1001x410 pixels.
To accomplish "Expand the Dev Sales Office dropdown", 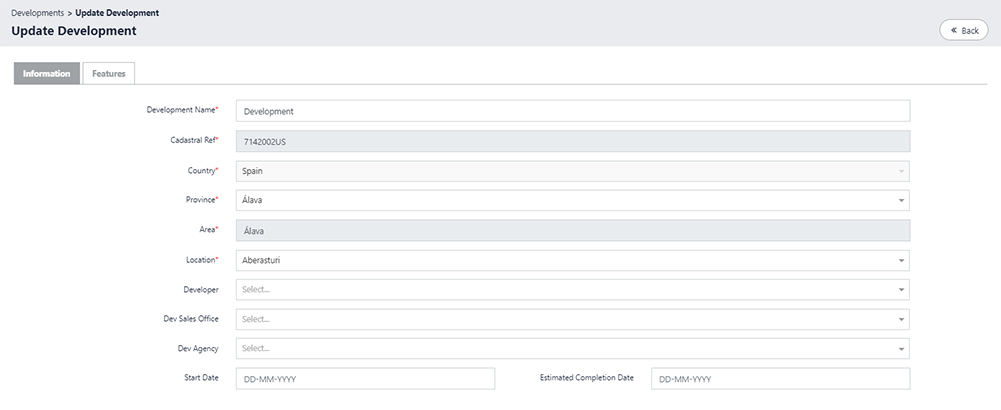I will click(573, 319).
